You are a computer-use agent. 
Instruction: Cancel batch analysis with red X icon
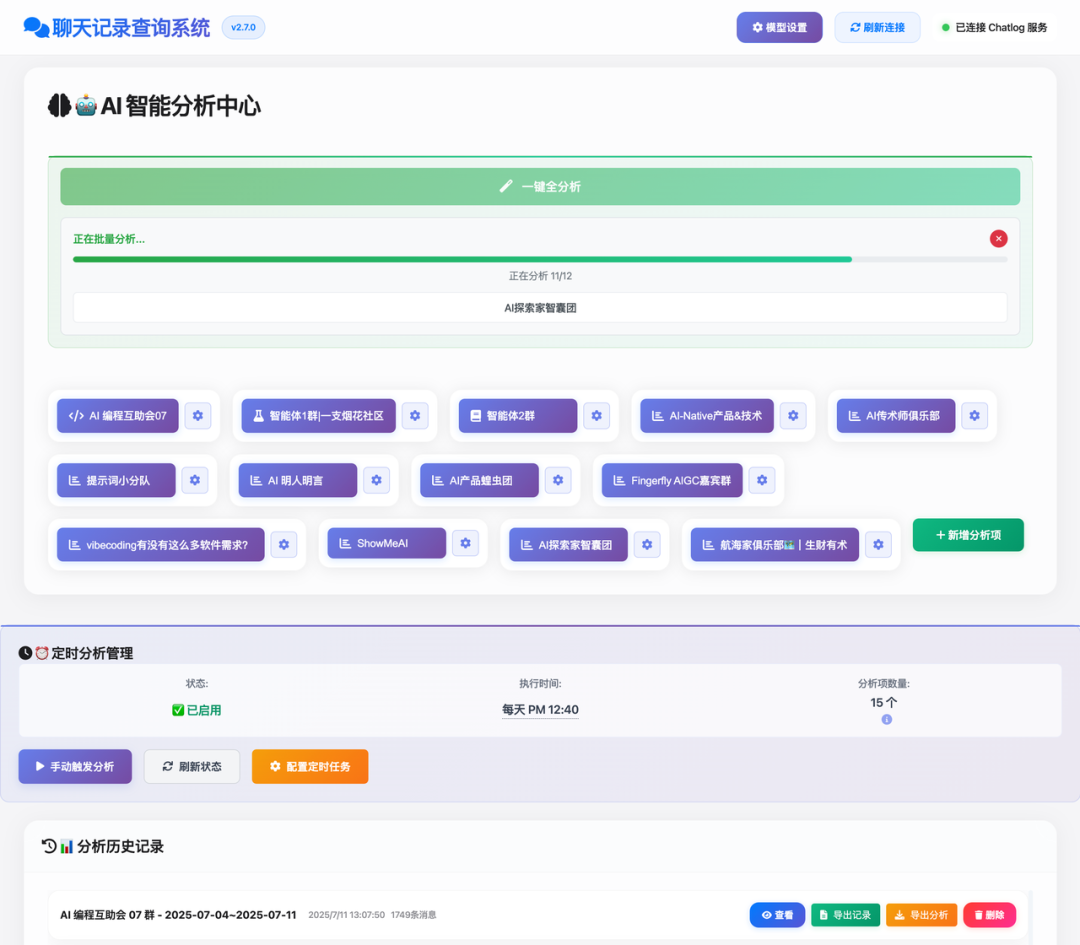(x=998, y=238)
